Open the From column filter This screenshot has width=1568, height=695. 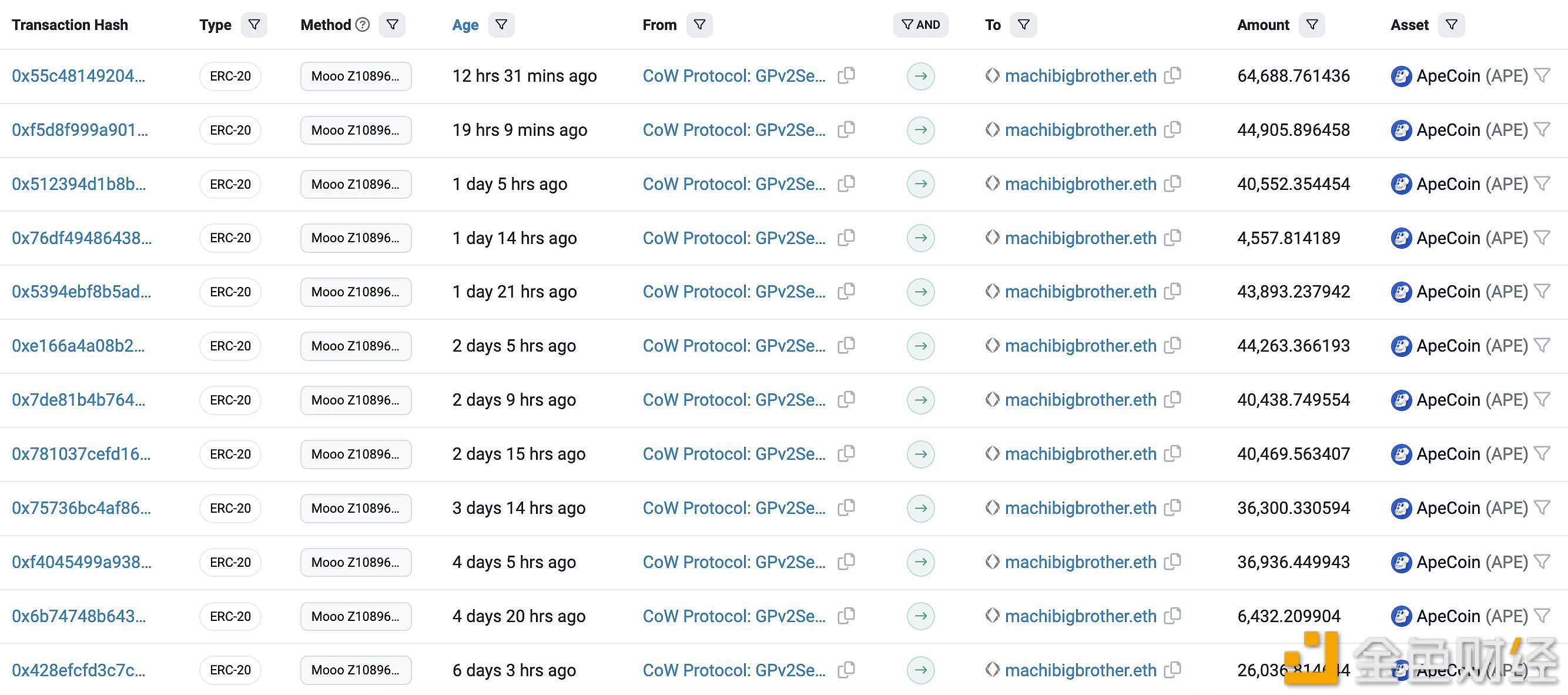699,25
